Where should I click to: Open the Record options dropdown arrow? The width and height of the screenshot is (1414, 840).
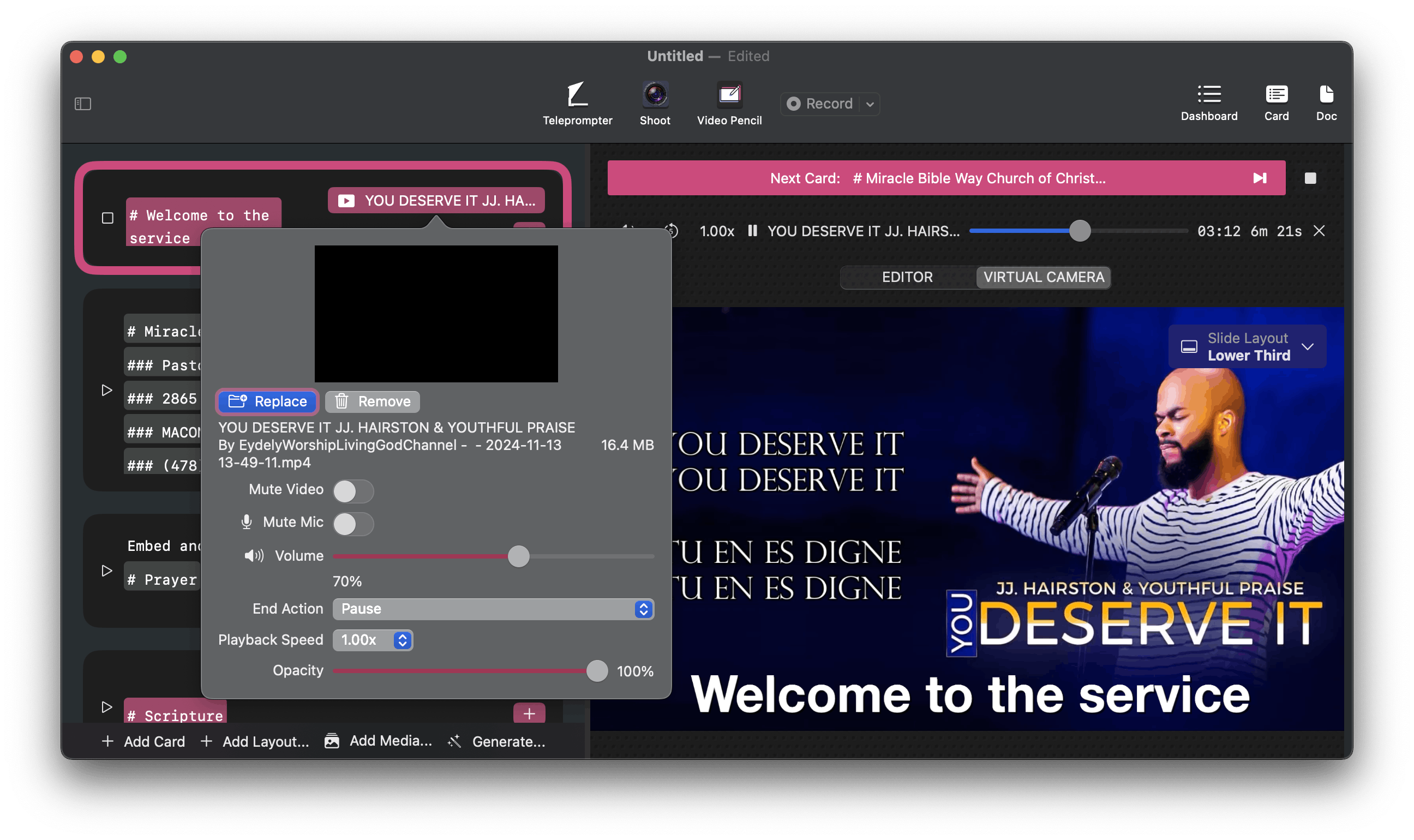[870, 104]
